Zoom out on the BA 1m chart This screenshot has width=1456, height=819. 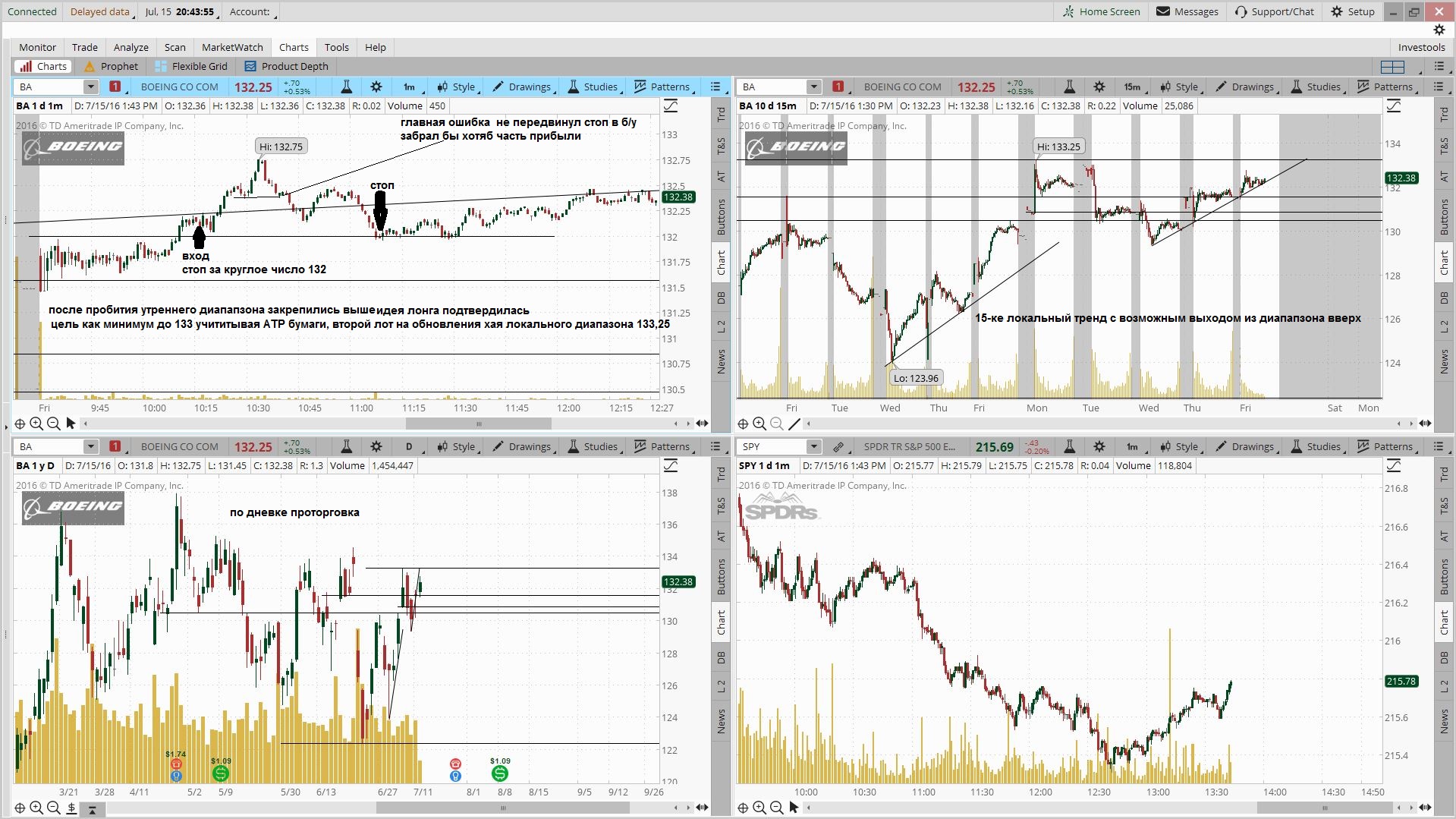[x=53, y=424]
